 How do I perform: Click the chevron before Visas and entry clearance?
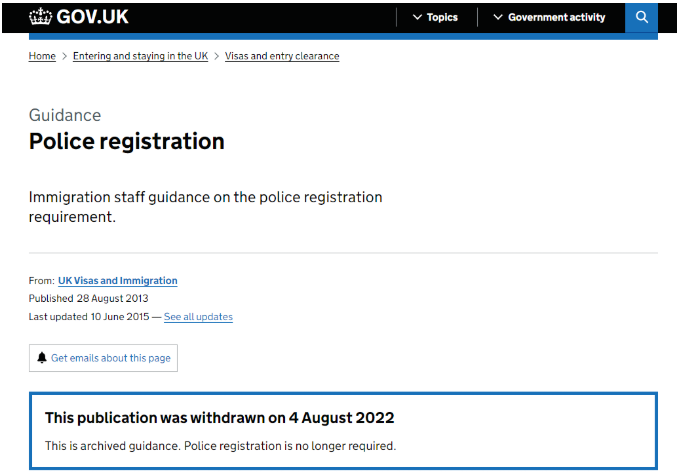click(216, 56)
